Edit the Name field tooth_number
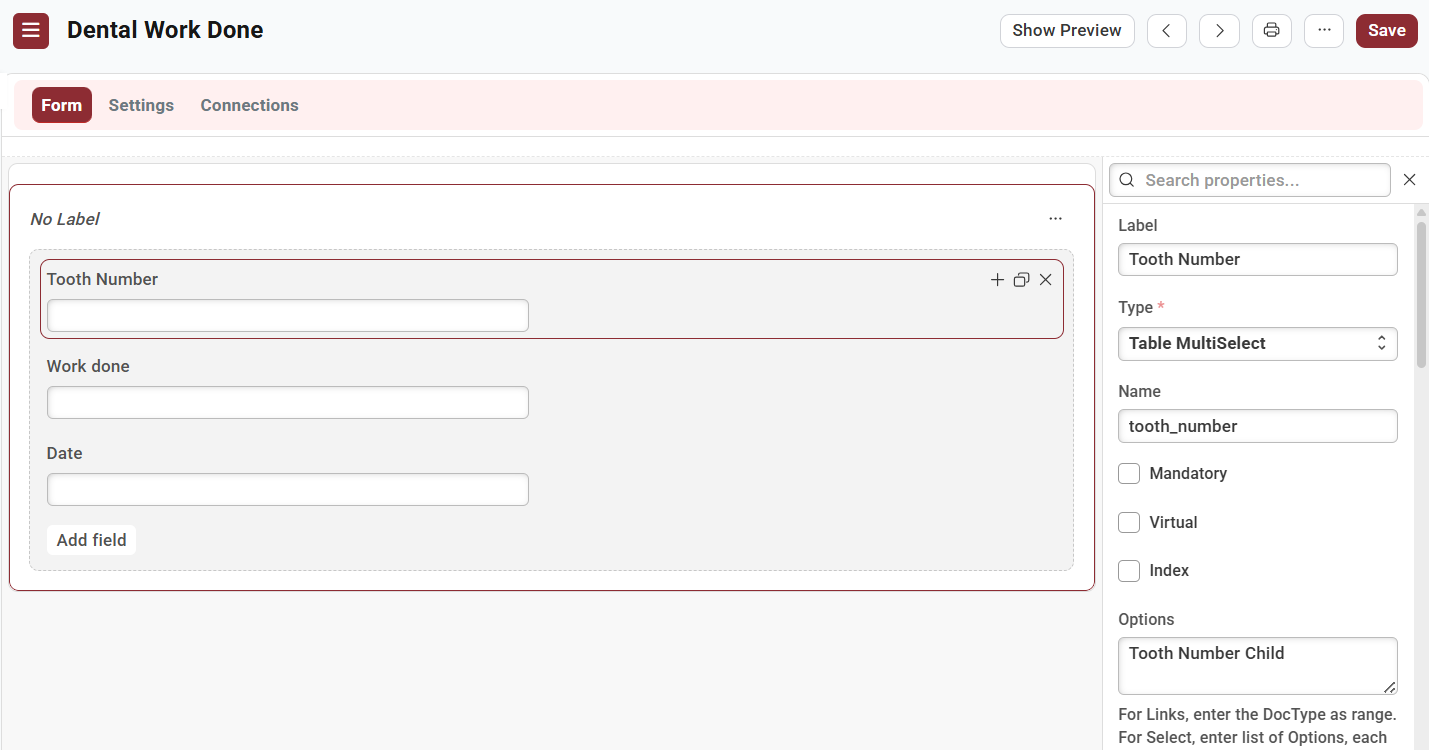 (x=1257, y=426)
